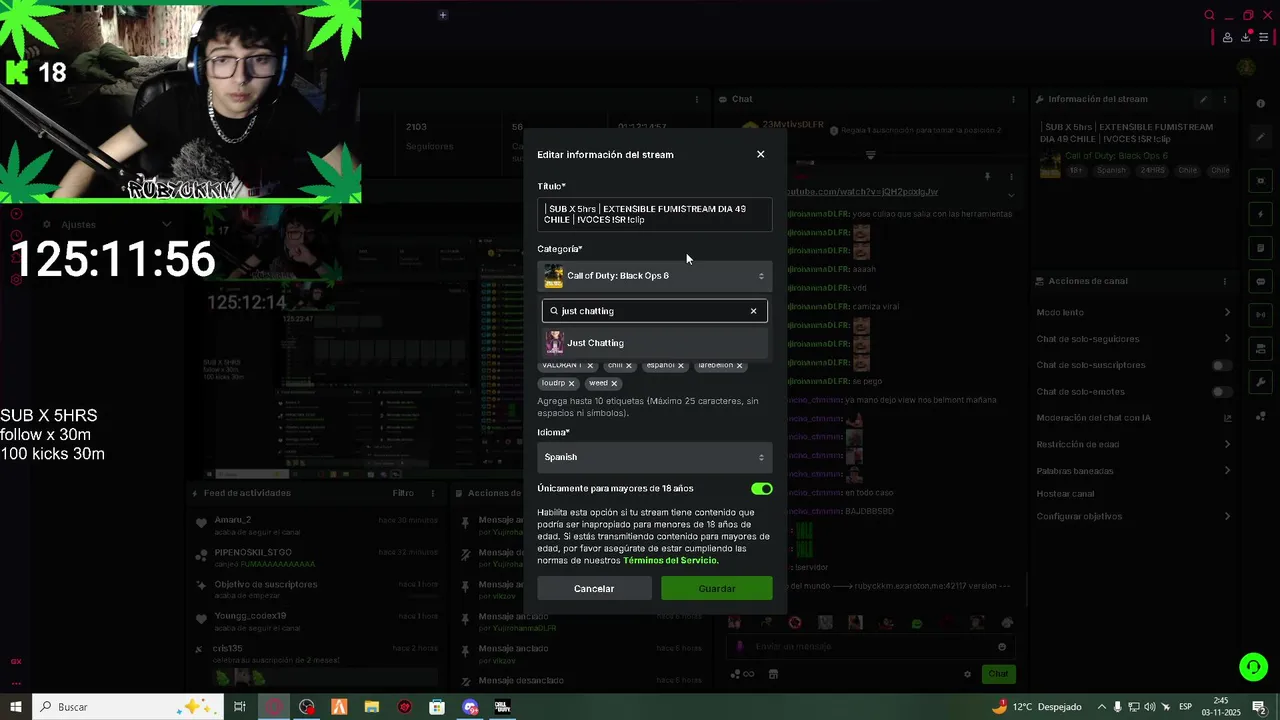
Task: Remove the larebelion tag
Action: tap(740, 366)
